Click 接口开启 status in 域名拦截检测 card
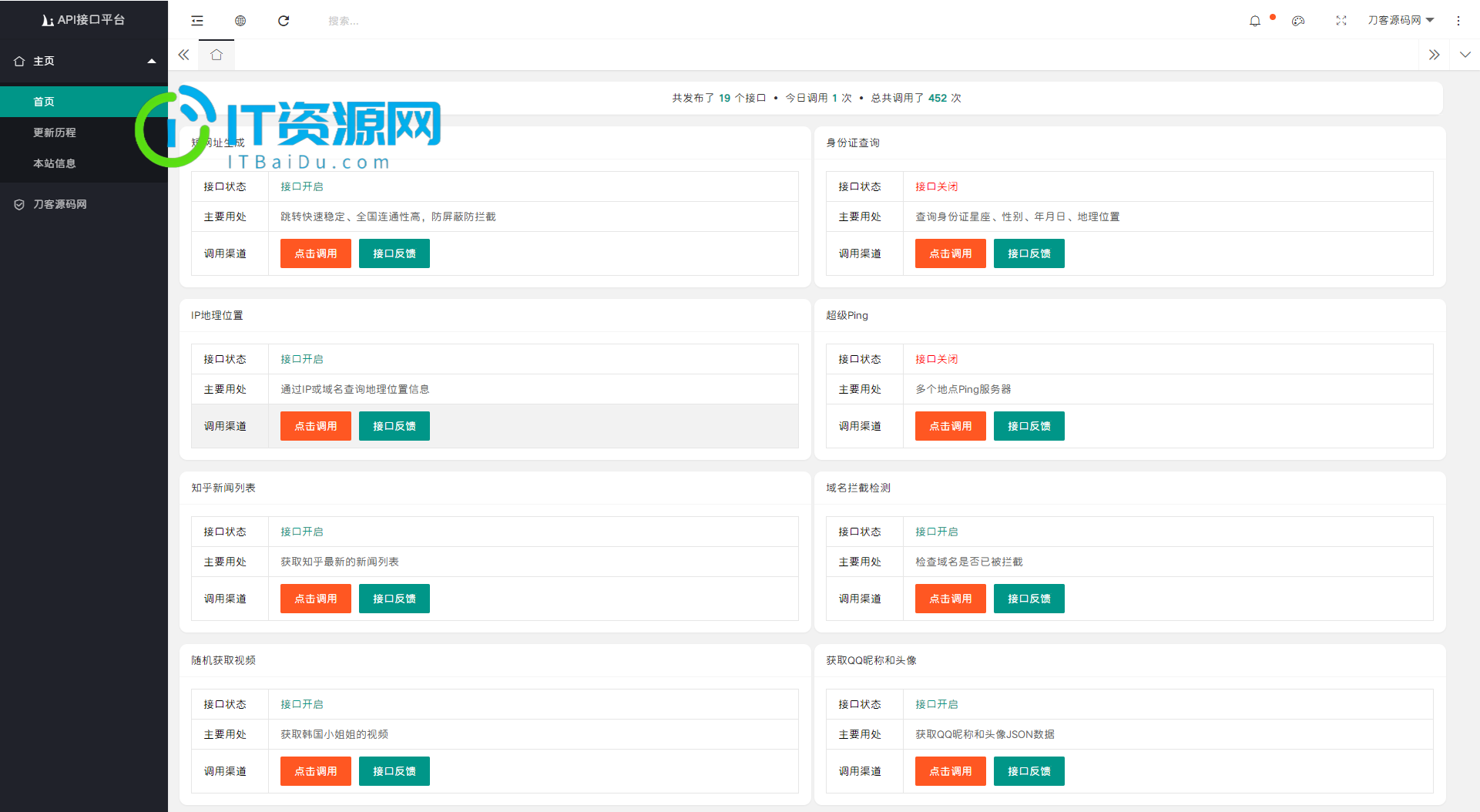This screenshot has width=1480, height=812. click(937, 532)
